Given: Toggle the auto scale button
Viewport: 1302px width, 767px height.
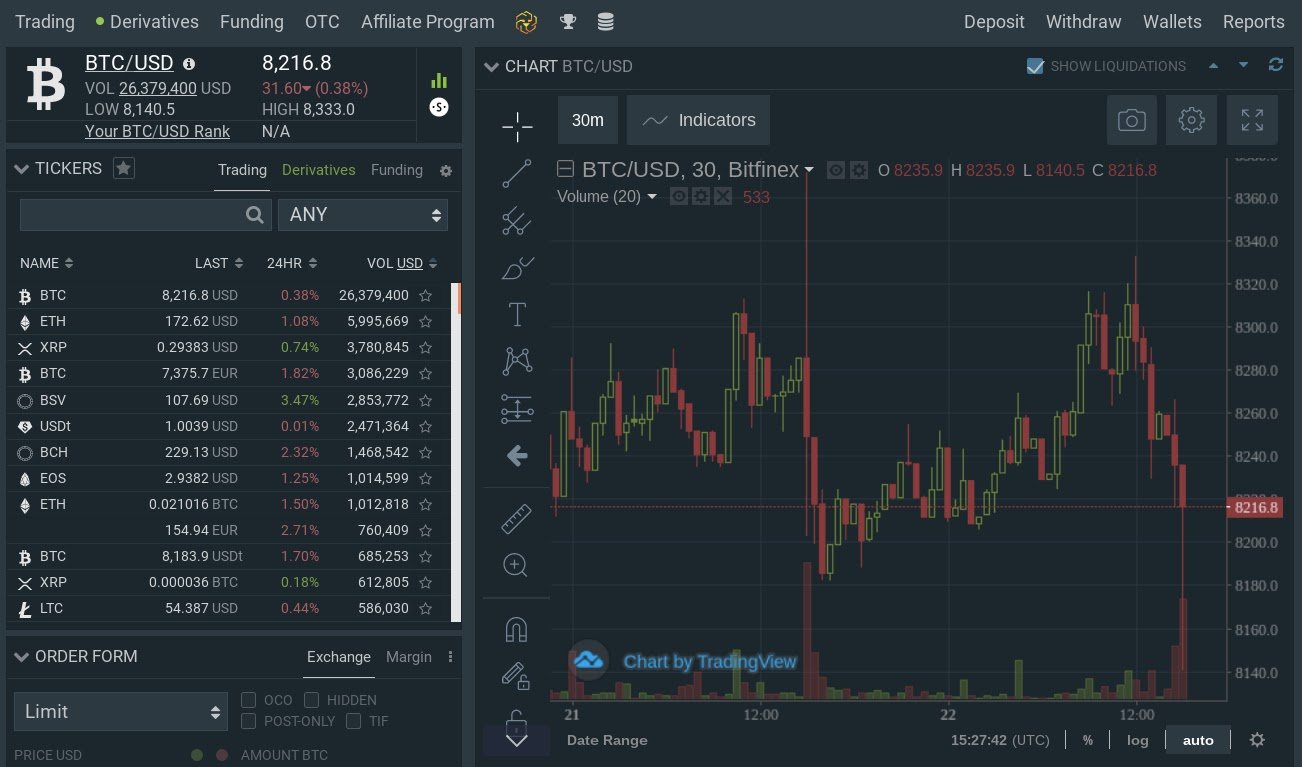Looking at the screenshot, I should [1198, 740].
